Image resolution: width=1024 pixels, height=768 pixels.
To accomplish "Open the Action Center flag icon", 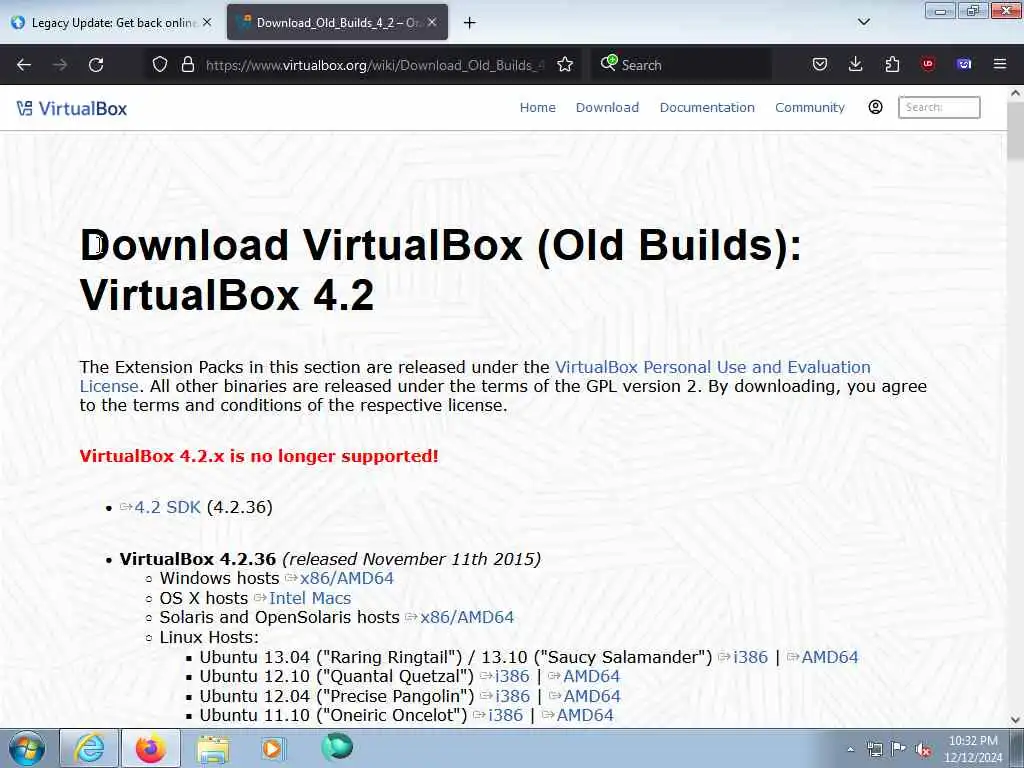I will (x=899, y=749).
